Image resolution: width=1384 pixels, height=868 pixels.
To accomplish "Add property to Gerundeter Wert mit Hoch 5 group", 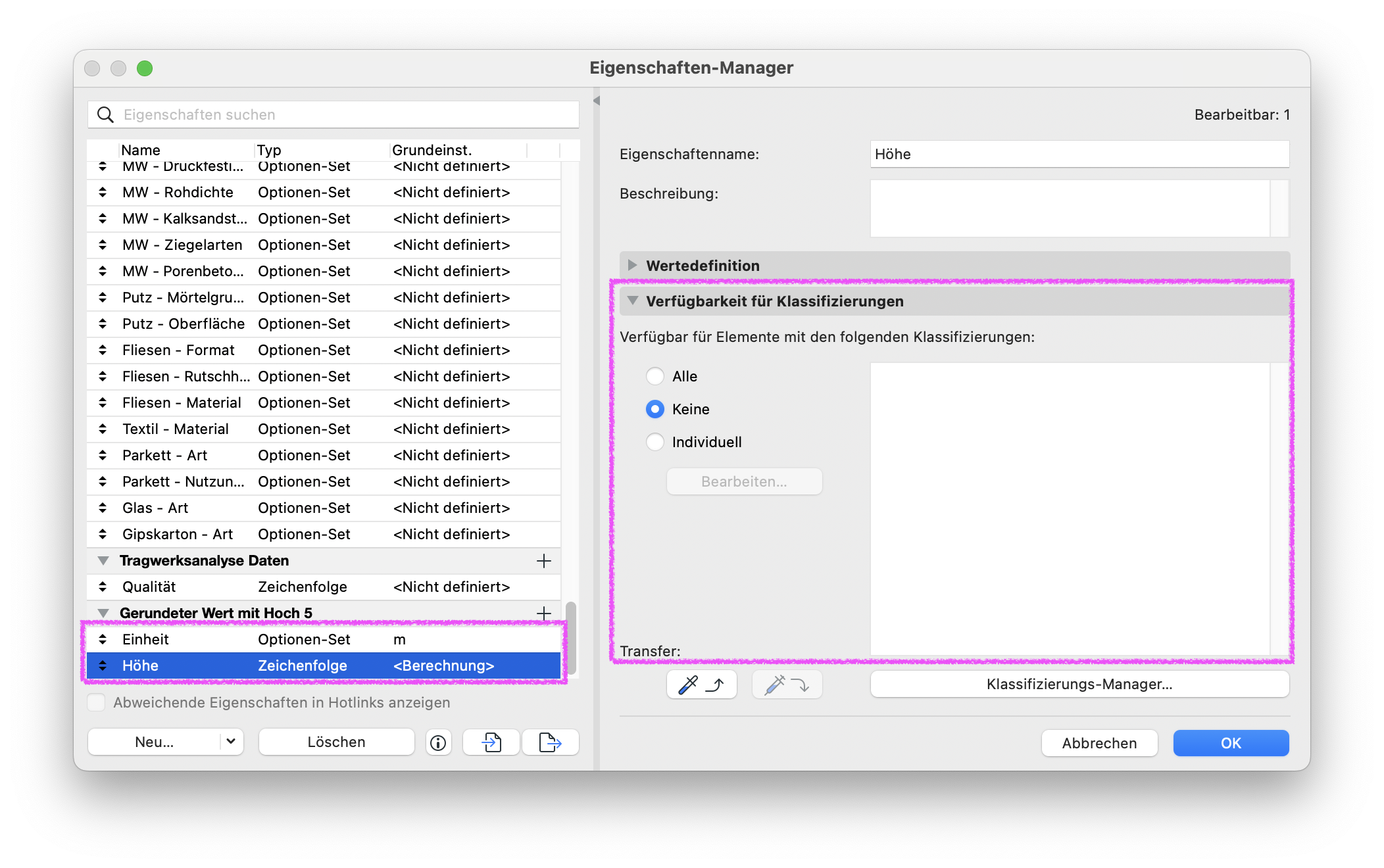I will click(543, 614).
